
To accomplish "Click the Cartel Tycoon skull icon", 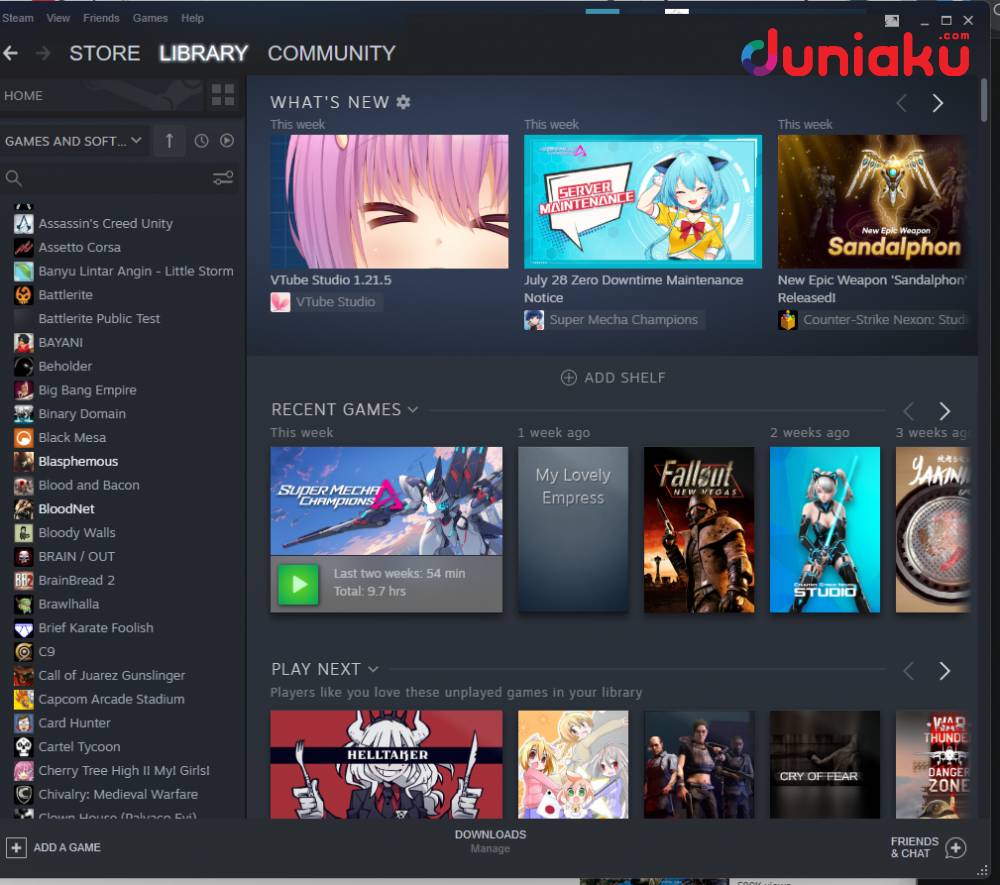I will click(24, 747).
